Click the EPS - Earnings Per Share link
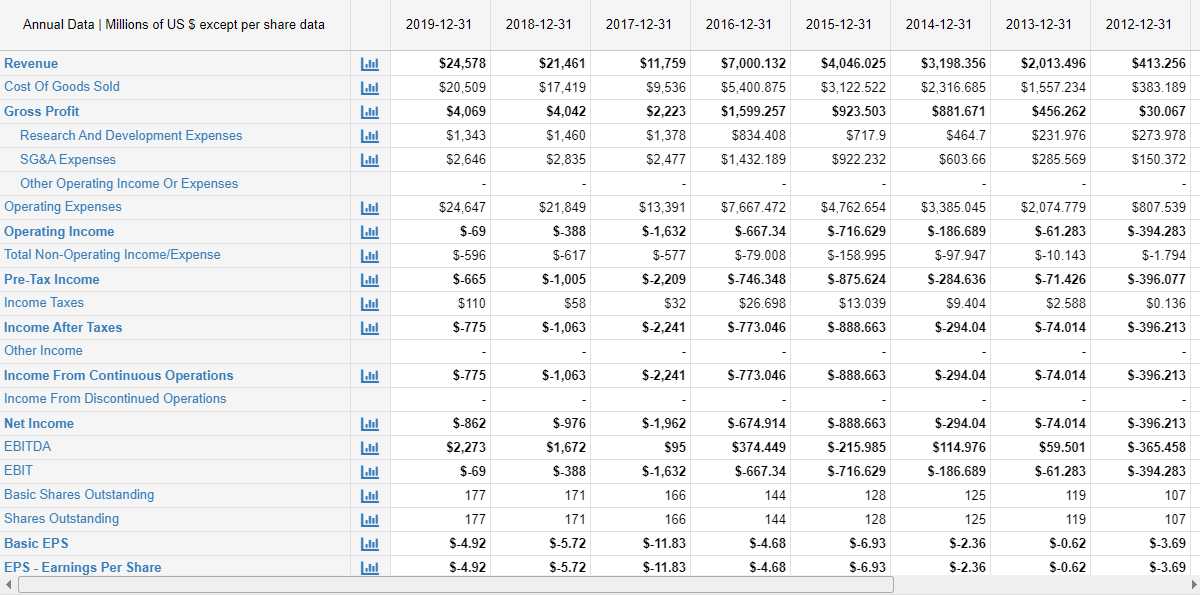Image resolution: width=1200 pixels, height=595 pixels. (x=82, y=567)
